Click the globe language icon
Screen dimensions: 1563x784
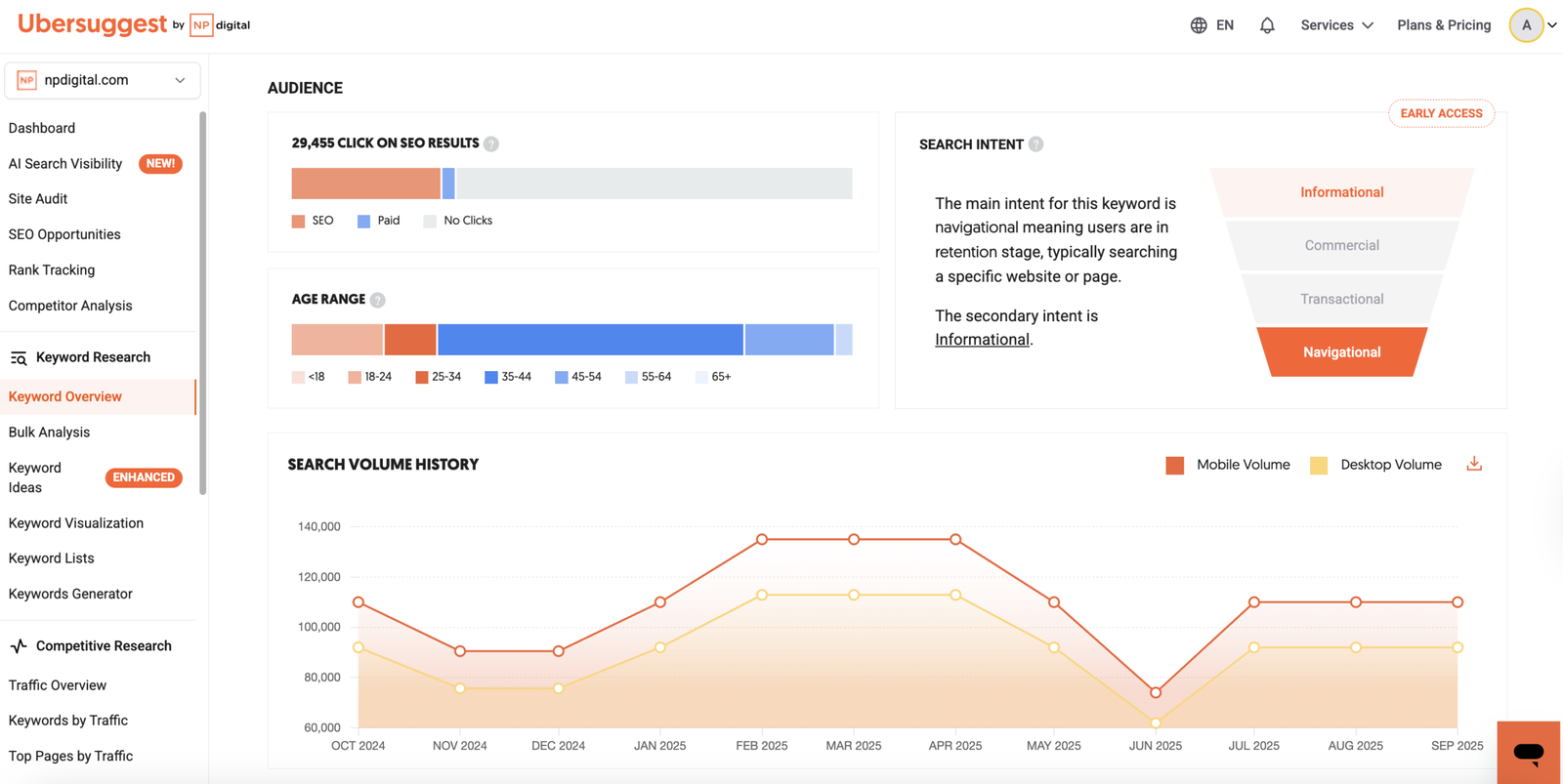(x=1199, y=25)
